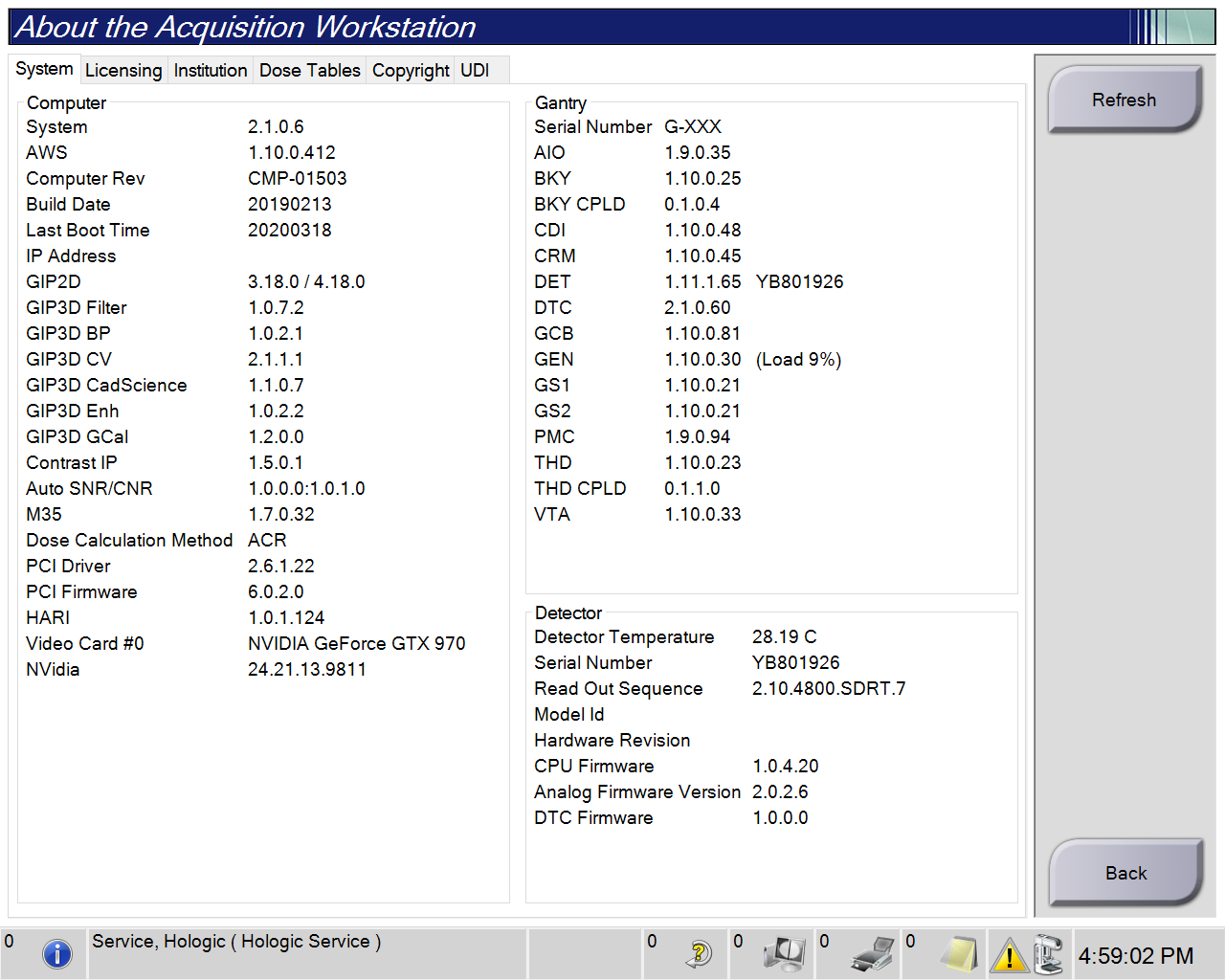Select the System tab

[44, 69]
